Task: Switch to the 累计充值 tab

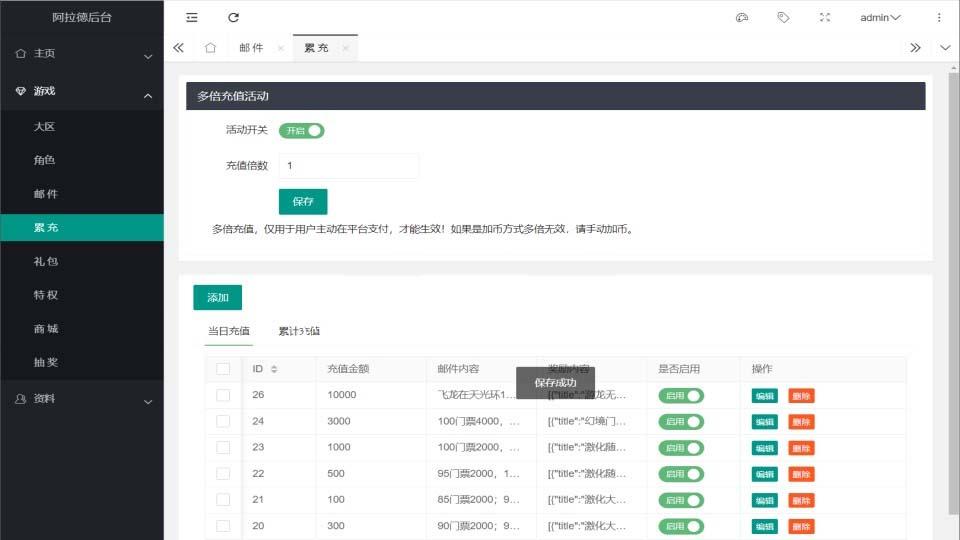Action: pos(299,331)
